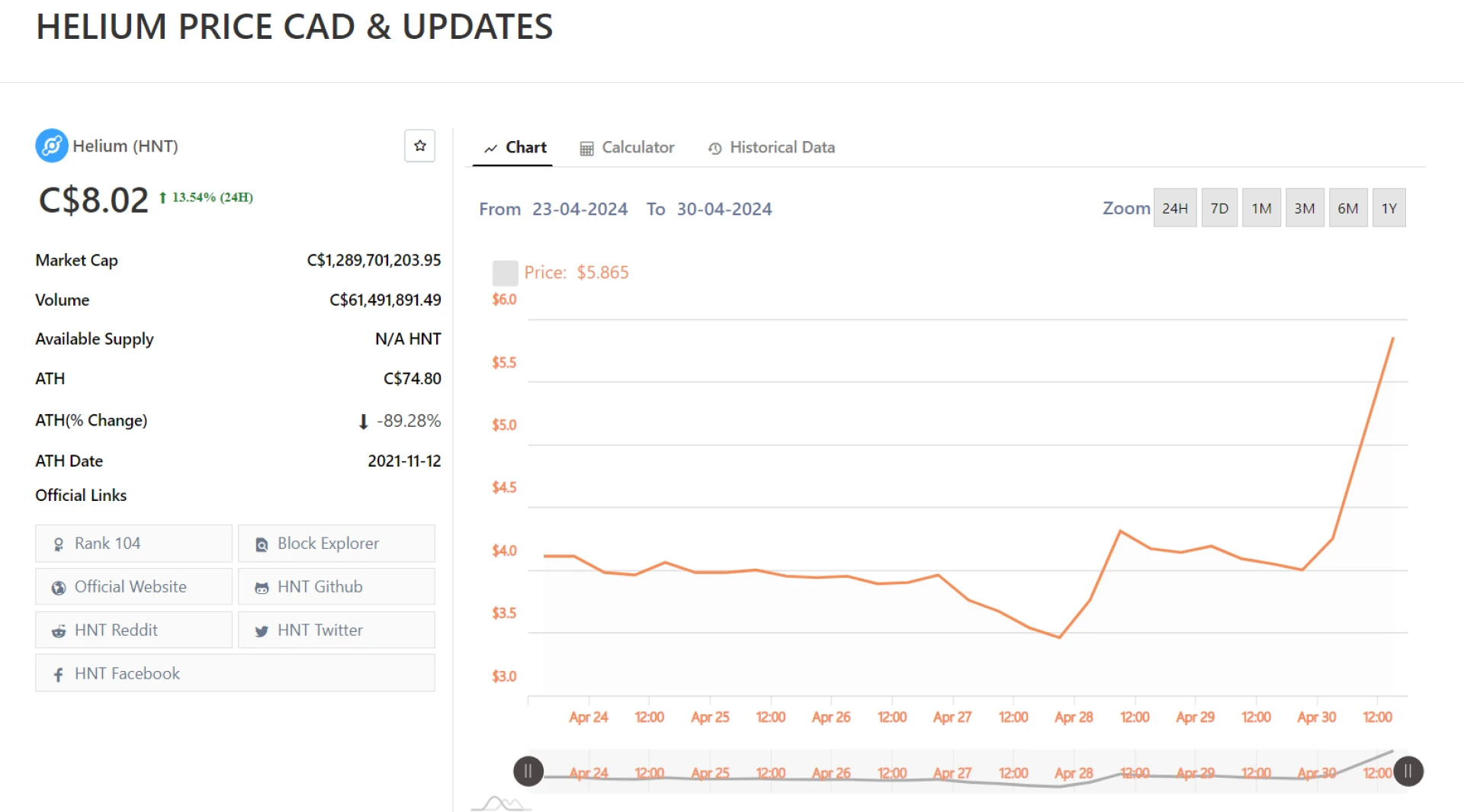Click the Block Explorer search icon
The height and width of the screenshot is (812, 1464).
262,544
